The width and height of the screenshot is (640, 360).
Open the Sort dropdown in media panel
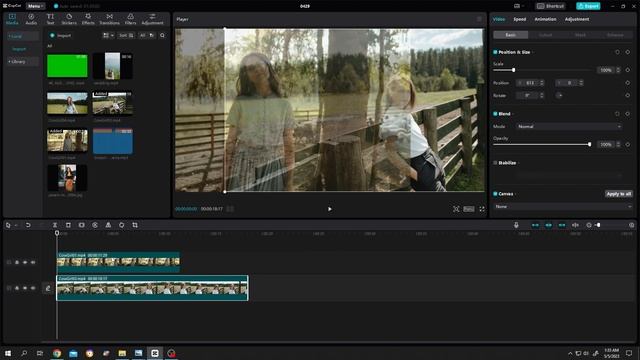click(x=126, y=36)
